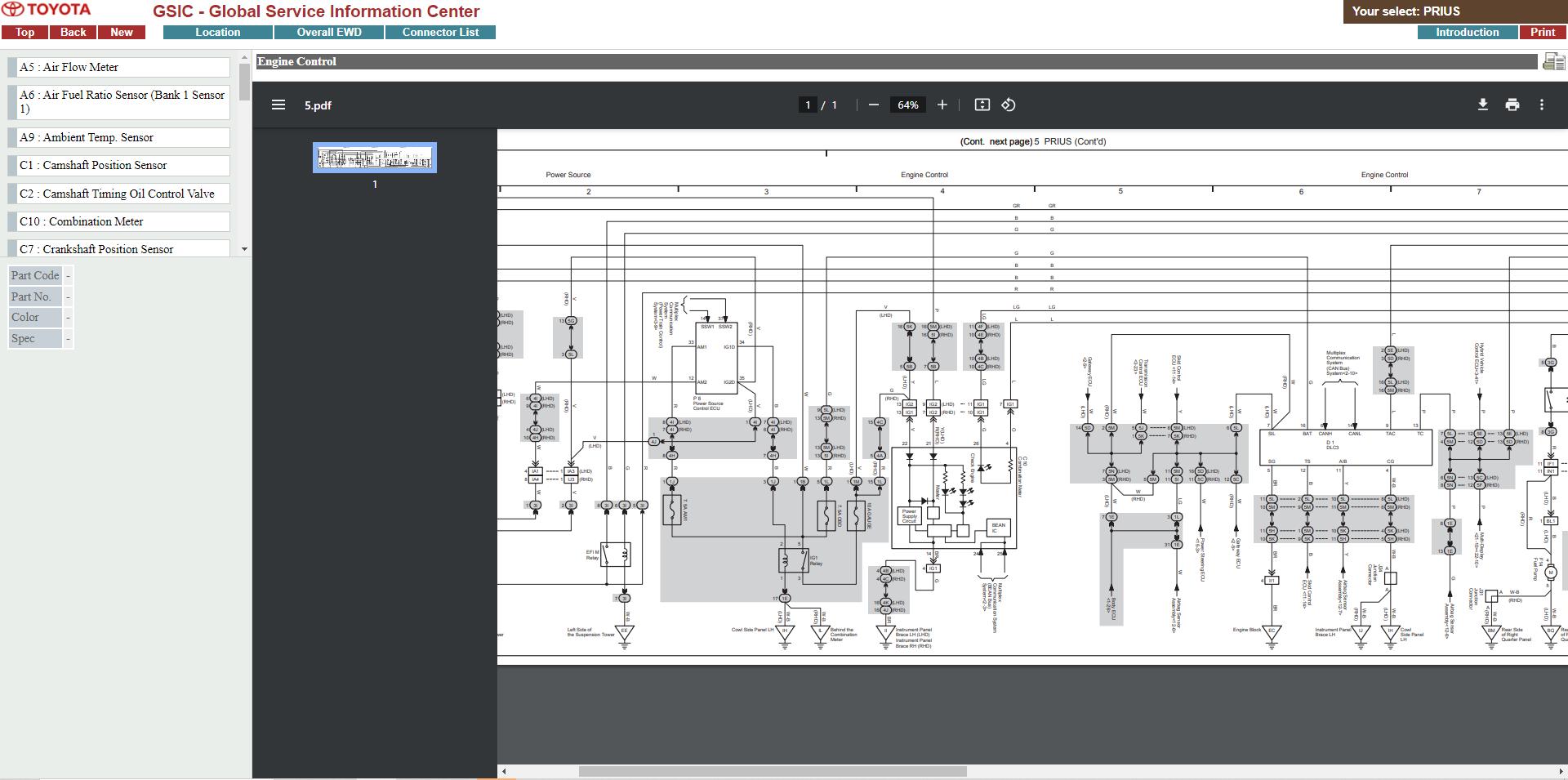Click the Part Code label
The width and height of the screenshot is (1568, 780).
[x=35, y=275]
